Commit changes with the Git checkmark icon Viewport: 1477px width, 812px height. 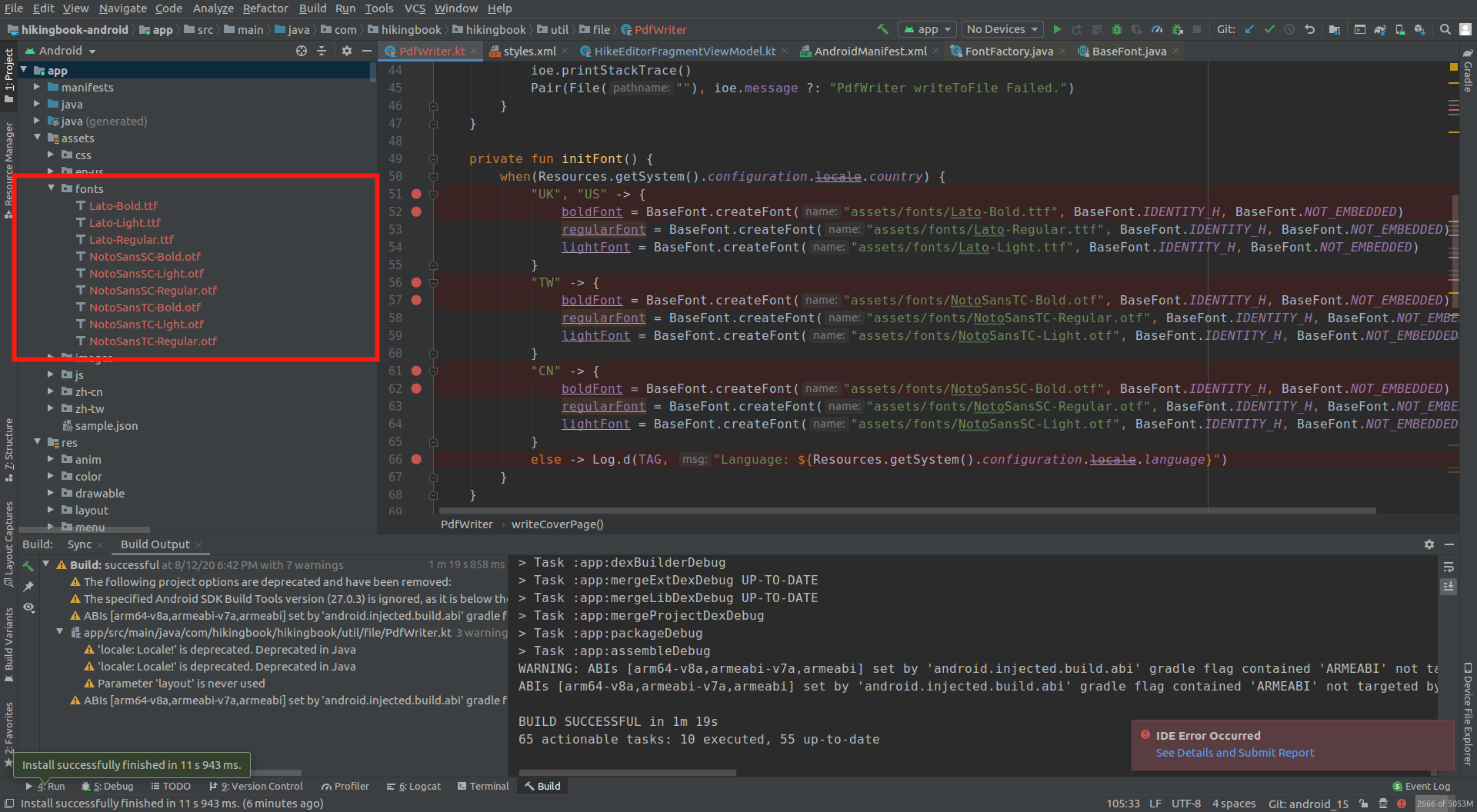click(x=1269, y=29)
